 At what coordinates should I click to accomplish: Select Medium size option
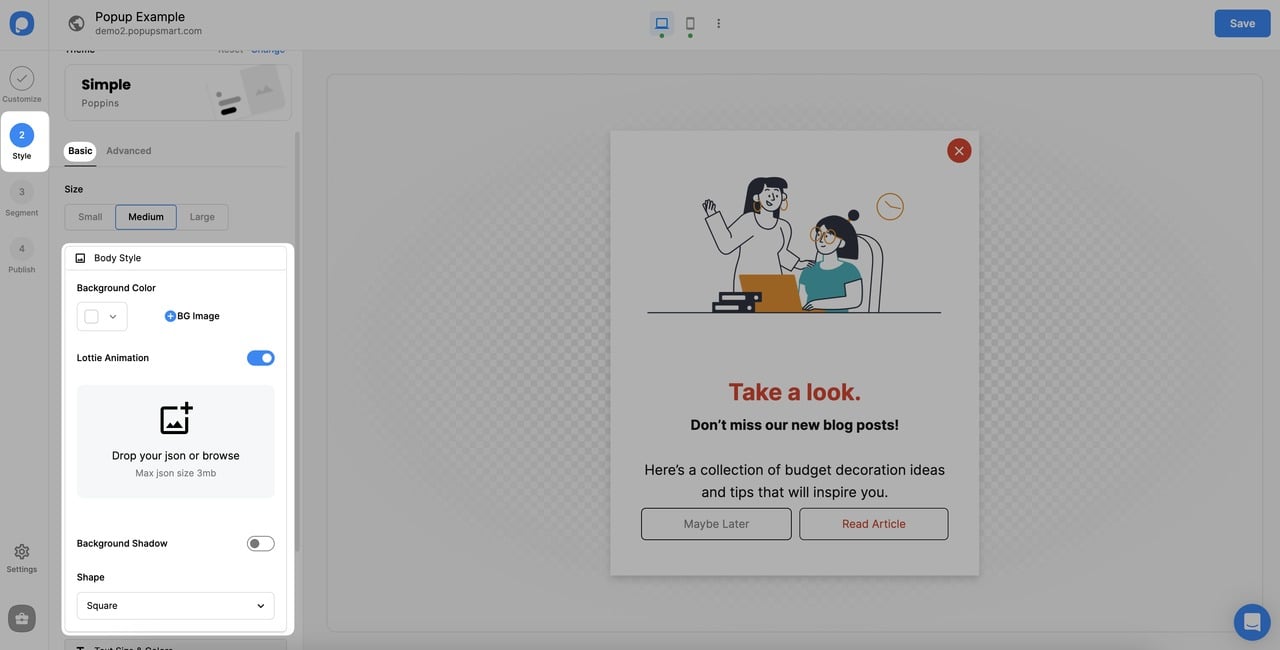click(146, 217)
